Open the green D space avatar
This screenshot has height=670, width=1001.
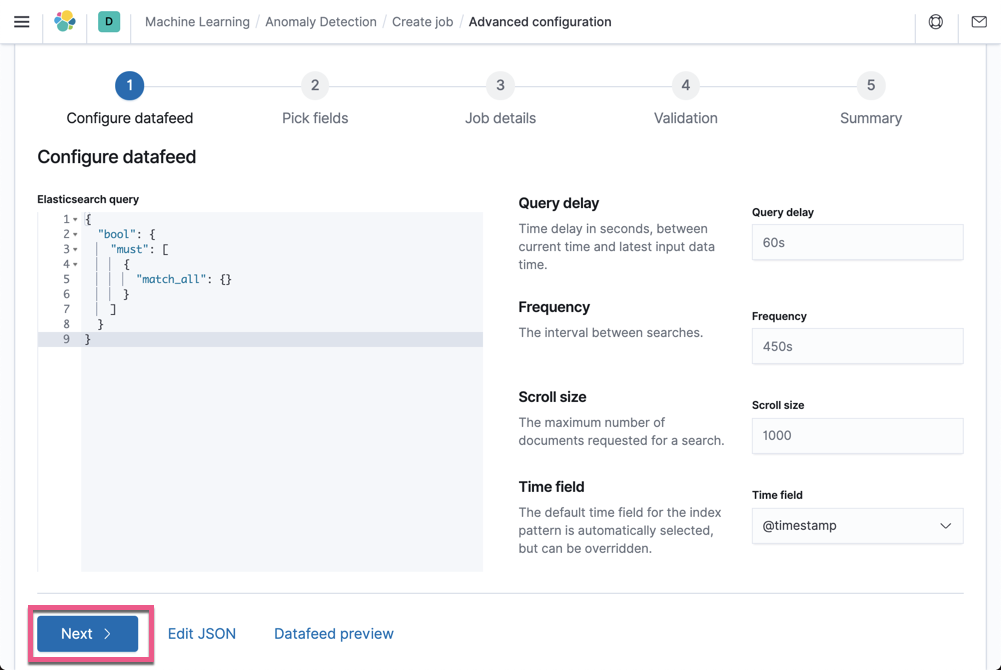109,21
